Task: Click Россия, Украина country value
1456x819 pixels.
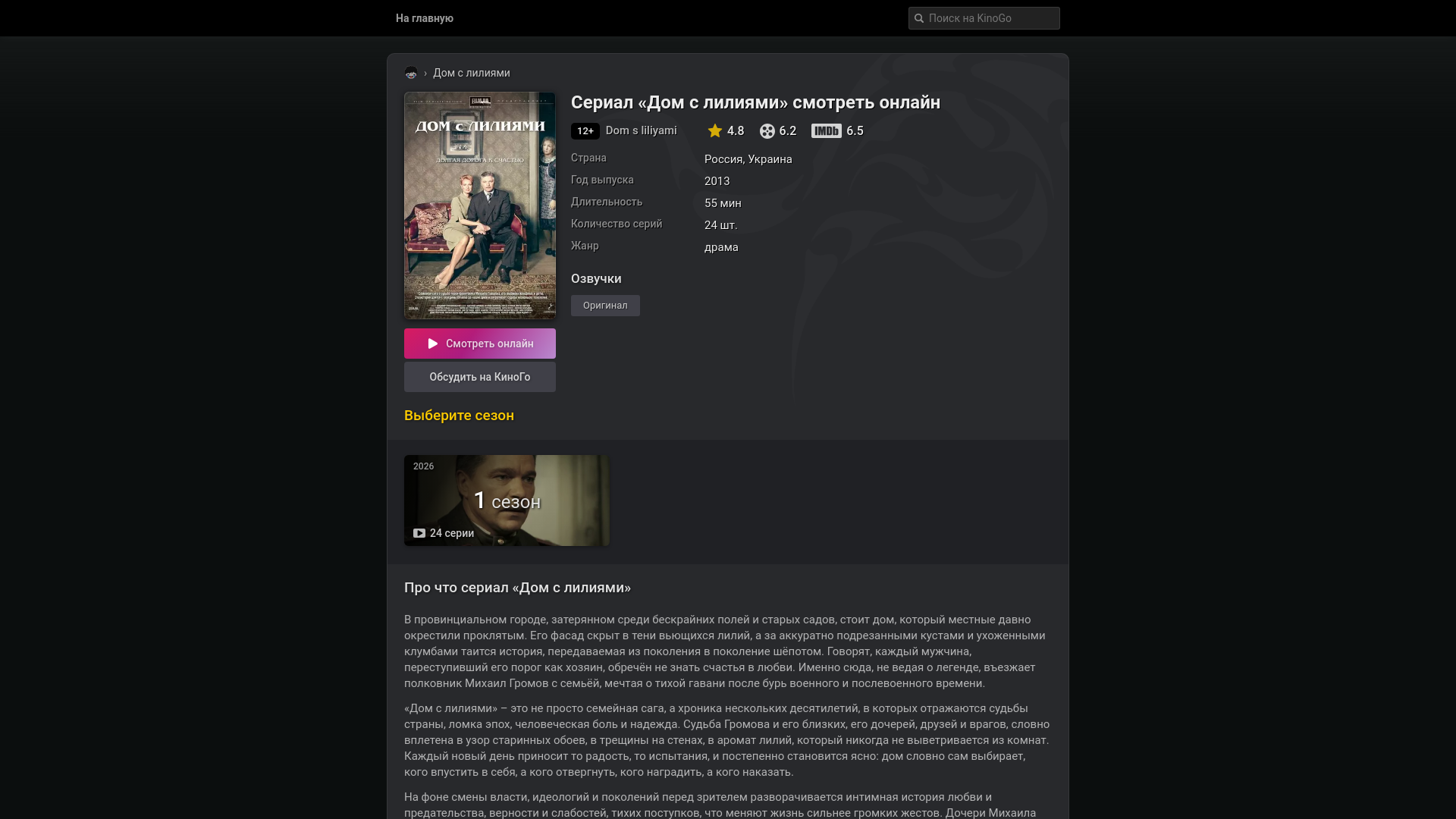Action: [748, 159]
